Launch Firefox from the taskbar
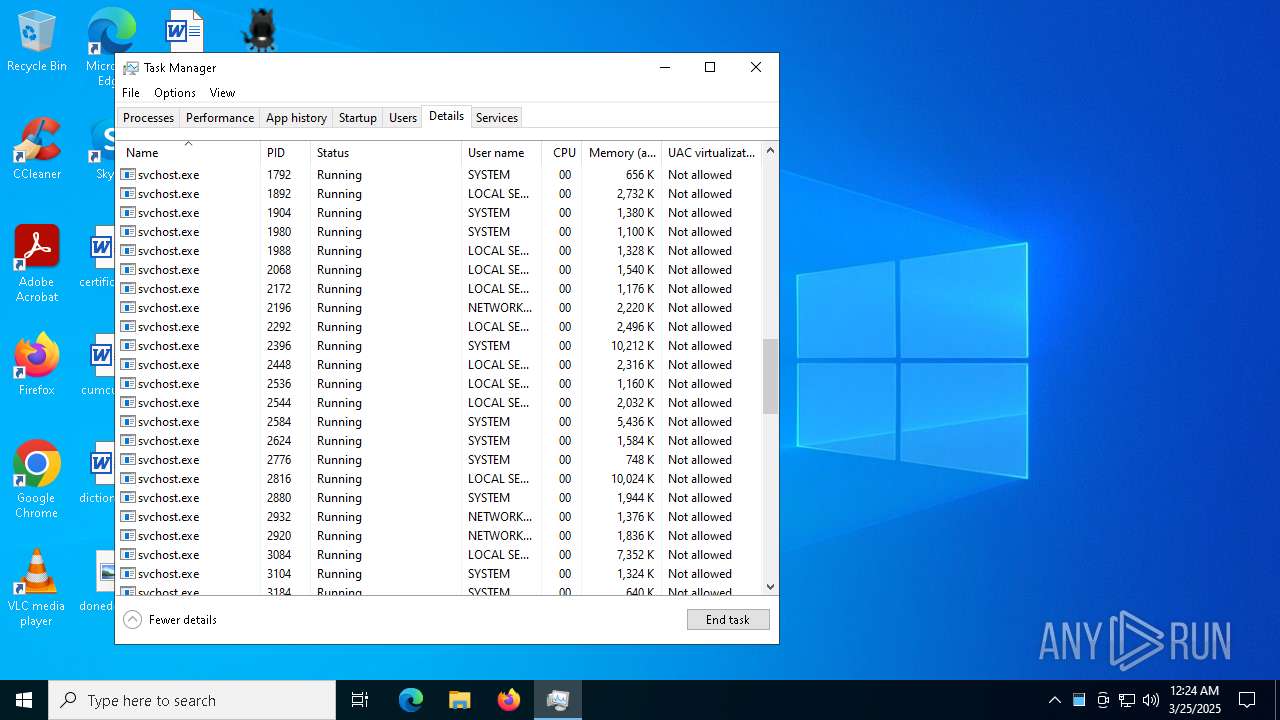 tap(509, 700)
